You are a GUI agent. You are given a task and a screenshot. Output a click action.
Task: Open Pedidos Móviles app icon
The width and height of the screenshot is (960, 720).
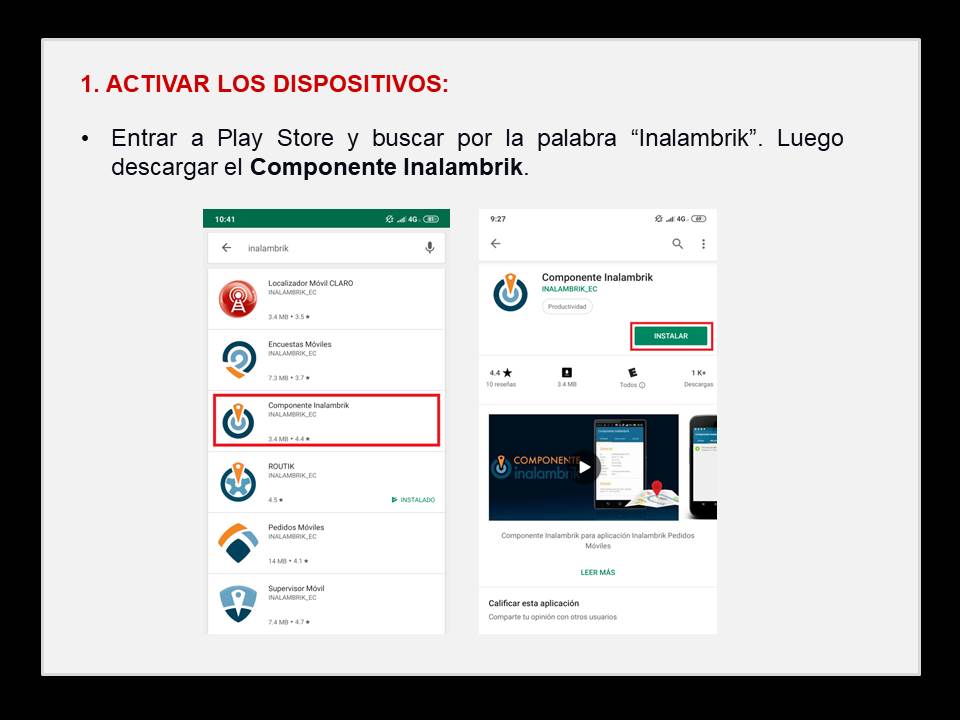tap(238, 542)
